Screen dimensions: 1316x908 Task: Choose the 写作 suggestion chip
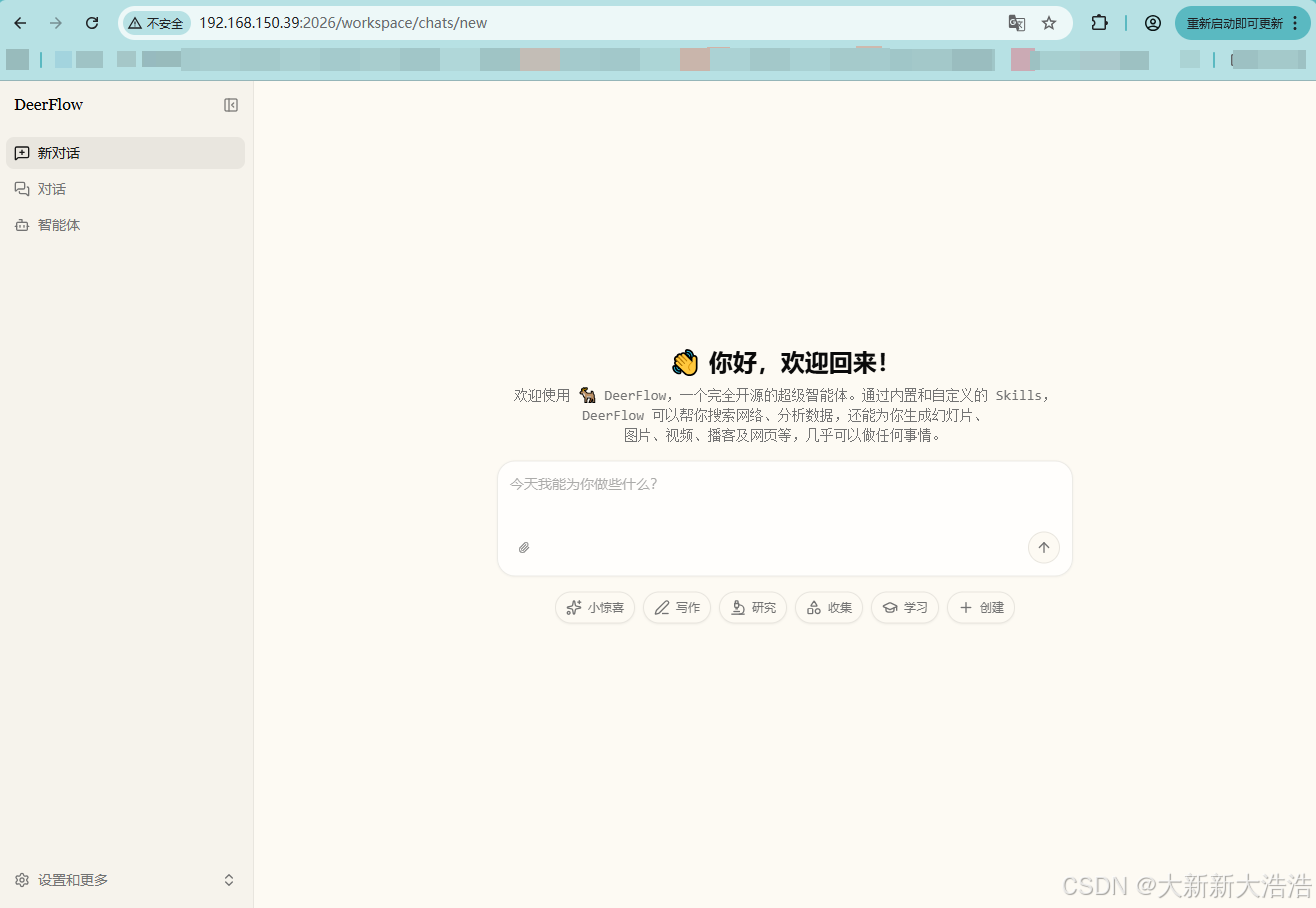pyautogui.click(x=677, y=607)
